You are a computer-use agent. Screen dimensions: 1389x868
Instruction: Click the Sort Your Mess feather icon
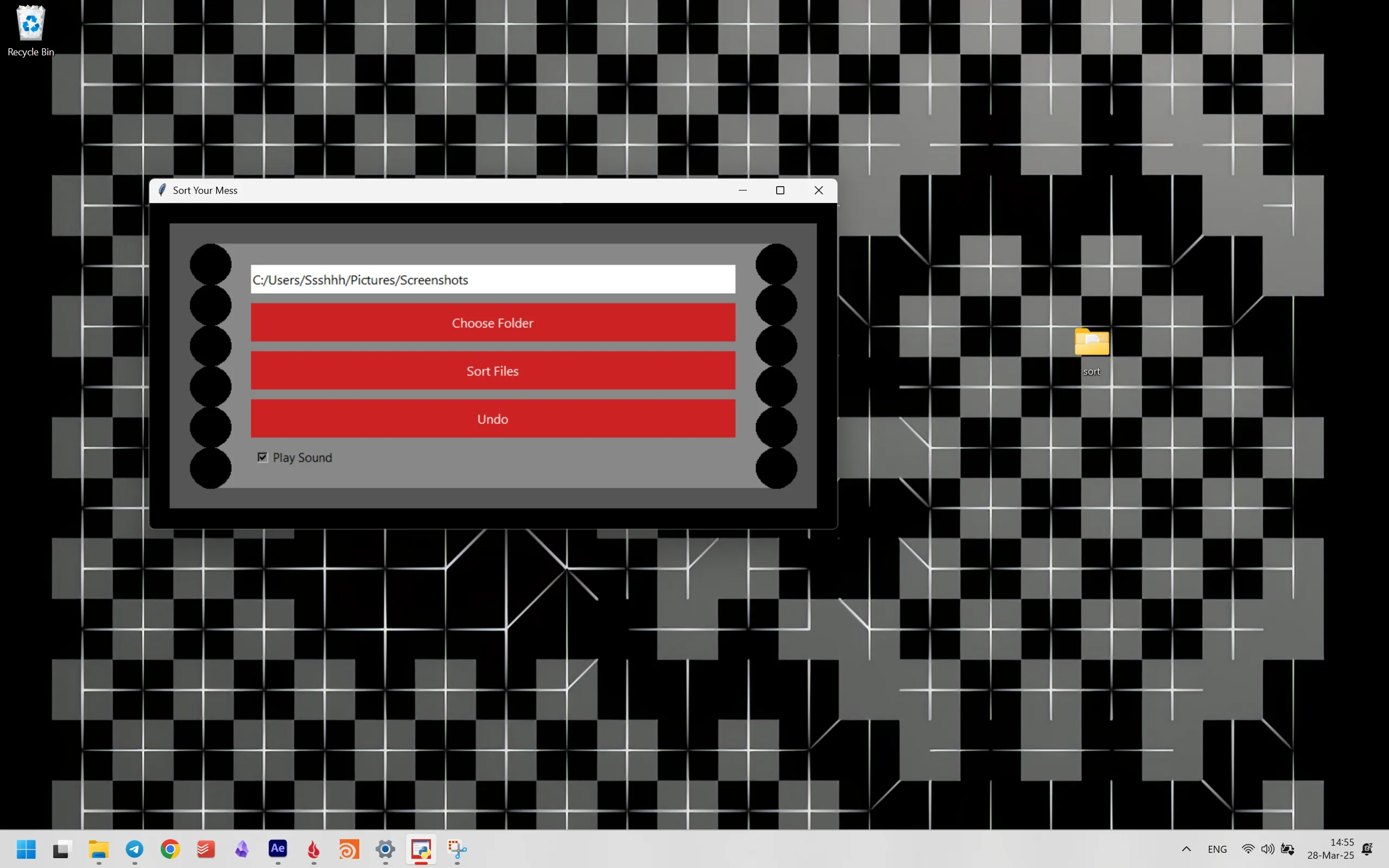pyautogui.click(x=162, y=190)
